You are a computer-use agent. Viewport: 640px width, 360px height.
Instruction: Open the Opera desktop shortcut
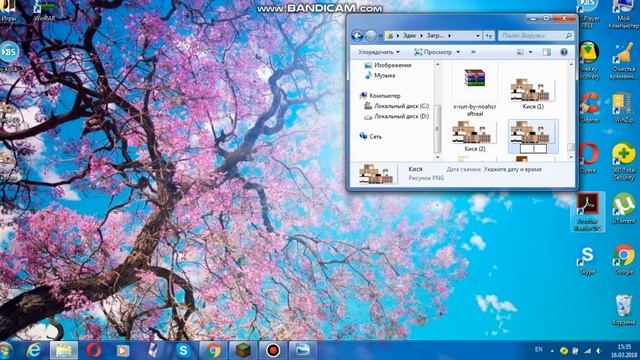(x=588, y=158)
